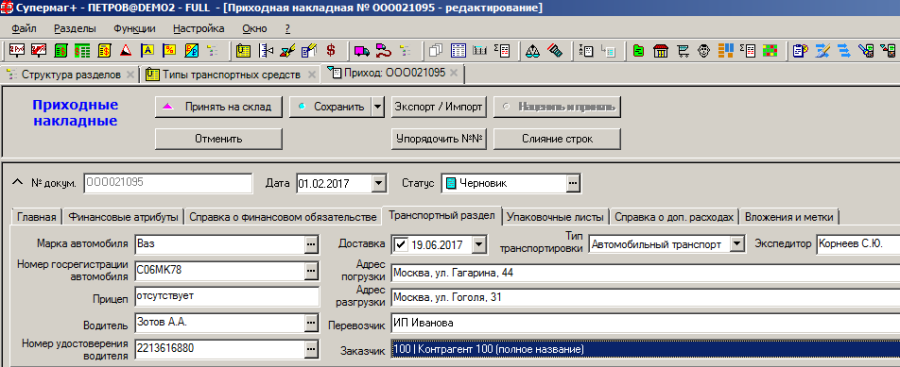Click the red-green colored grid toolbar icon
This screenshot has height=367, width=900.
[x=770, y=51]
